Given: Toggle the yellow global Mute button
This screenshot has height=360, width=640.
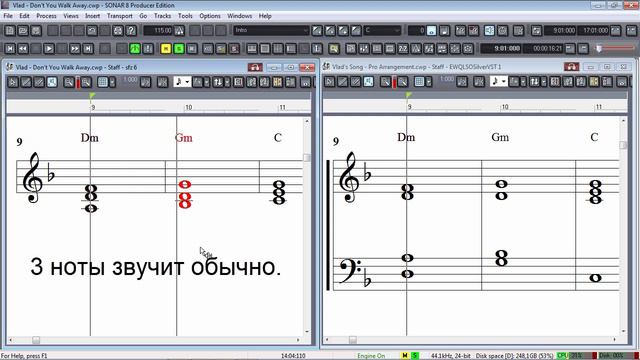Looking at the screenshot, I should 166,49.
